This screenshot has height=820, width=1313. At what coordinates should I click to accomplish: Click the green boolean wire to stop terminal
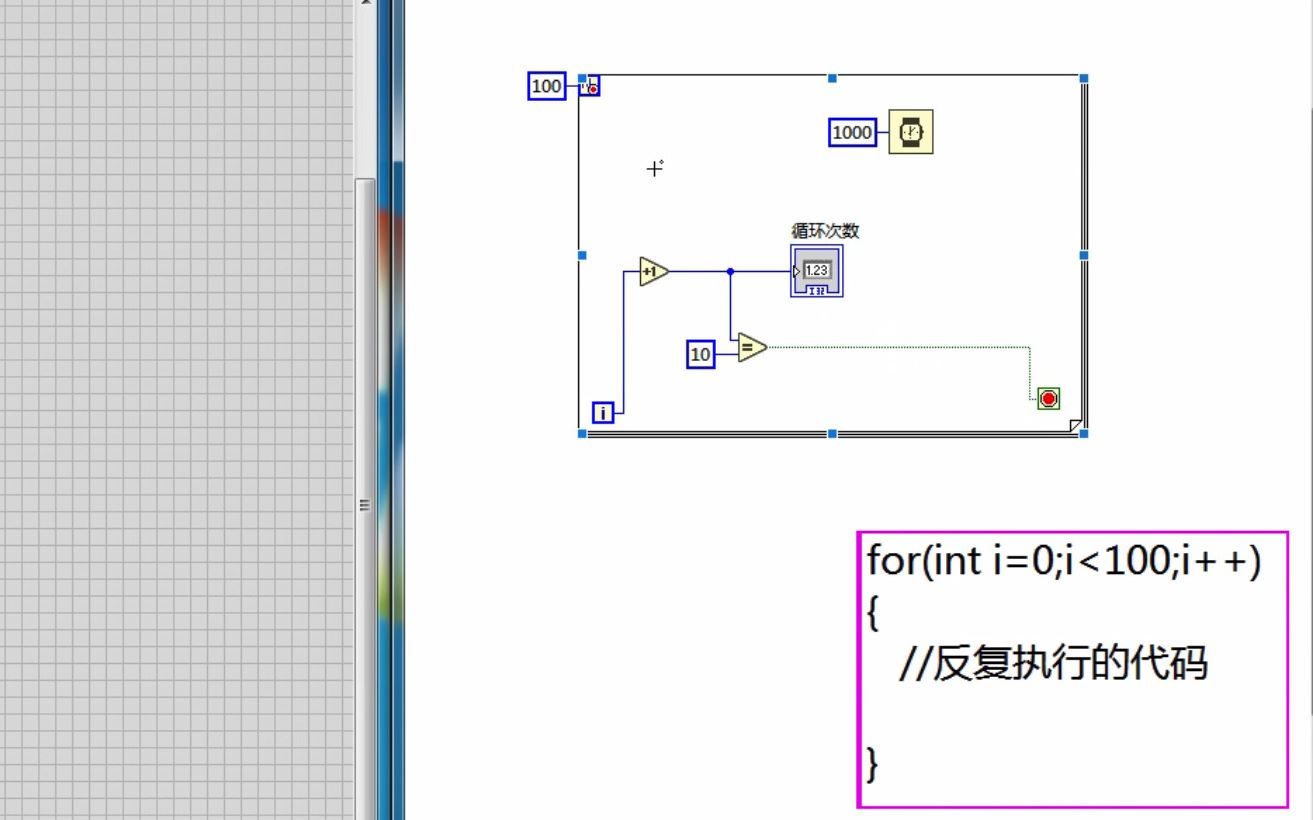[x=900, y=347]
